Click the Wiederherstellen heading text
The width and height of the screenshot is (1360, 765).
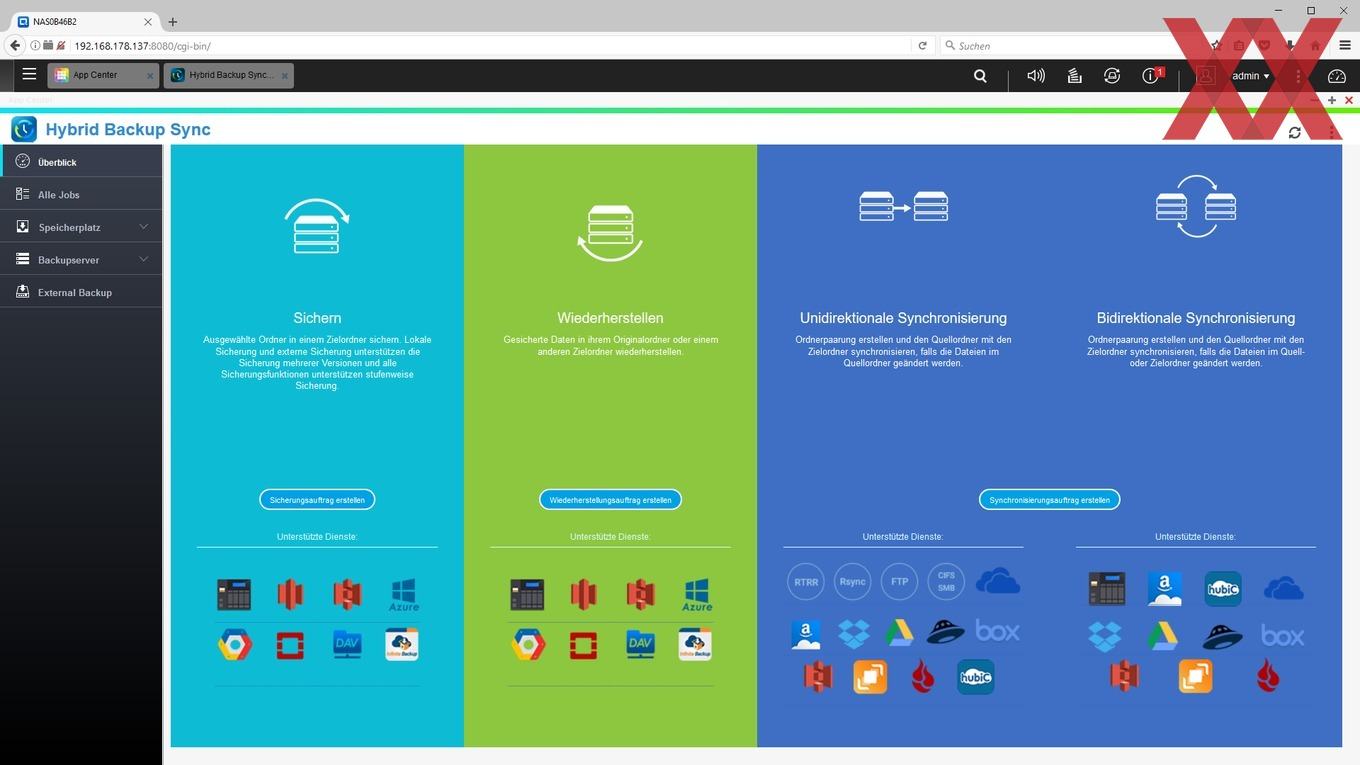(610, 318)
